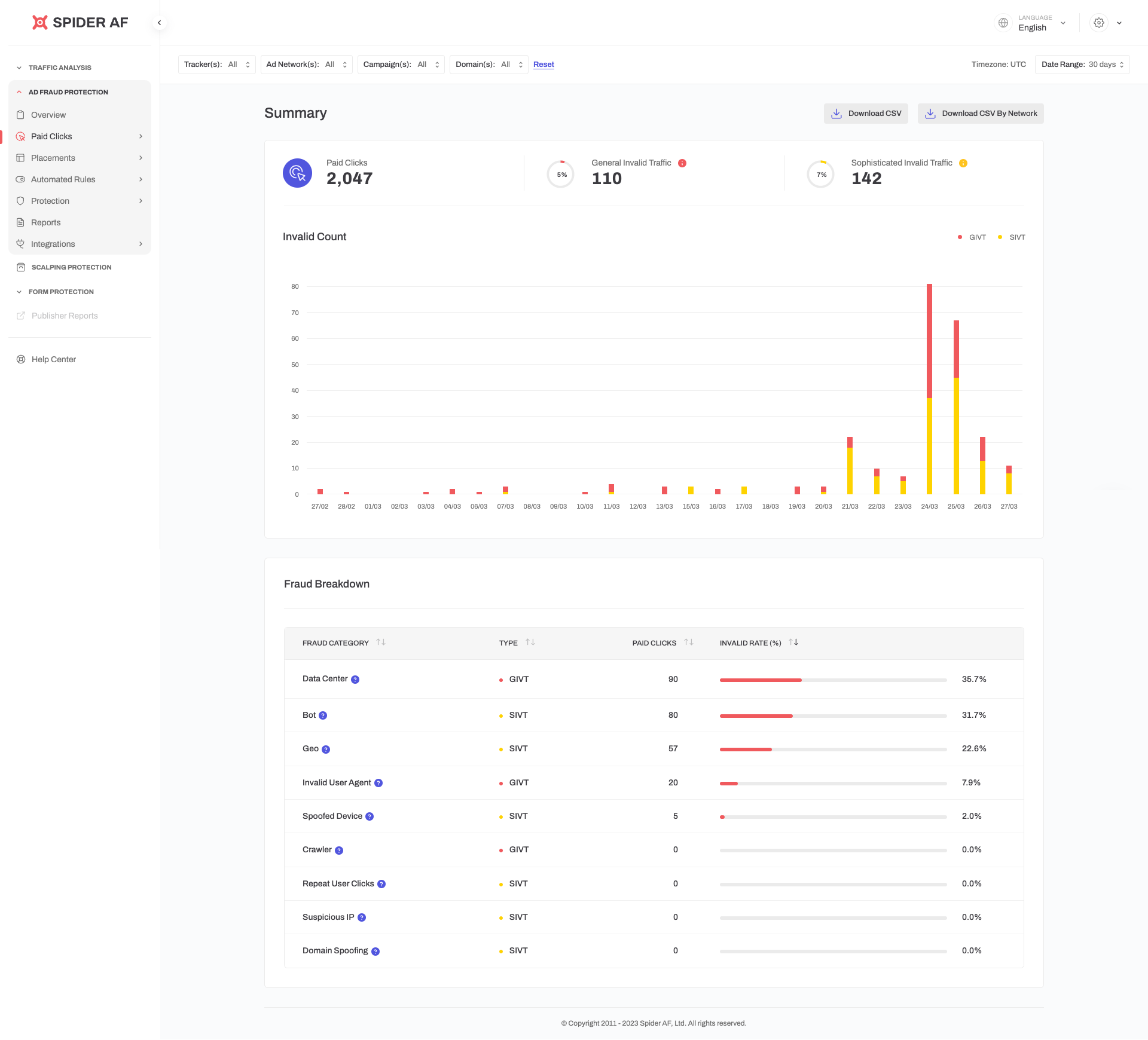Screen dimensions: 1148x1040
Task: Click the 24/03 bar in chart
Action: pyautogui.click(x=929, y=389)
